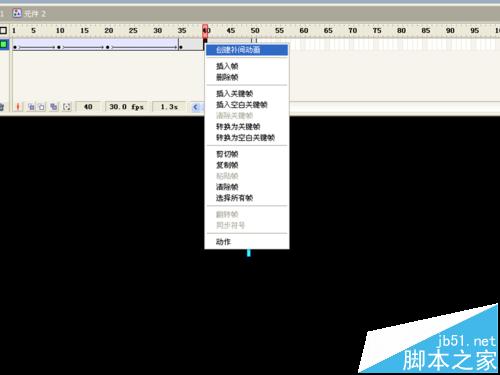The height and width of the screenshot is (375, 500).
Task: Click the 元件 2 symbol icon
Action: click(17, 13)
